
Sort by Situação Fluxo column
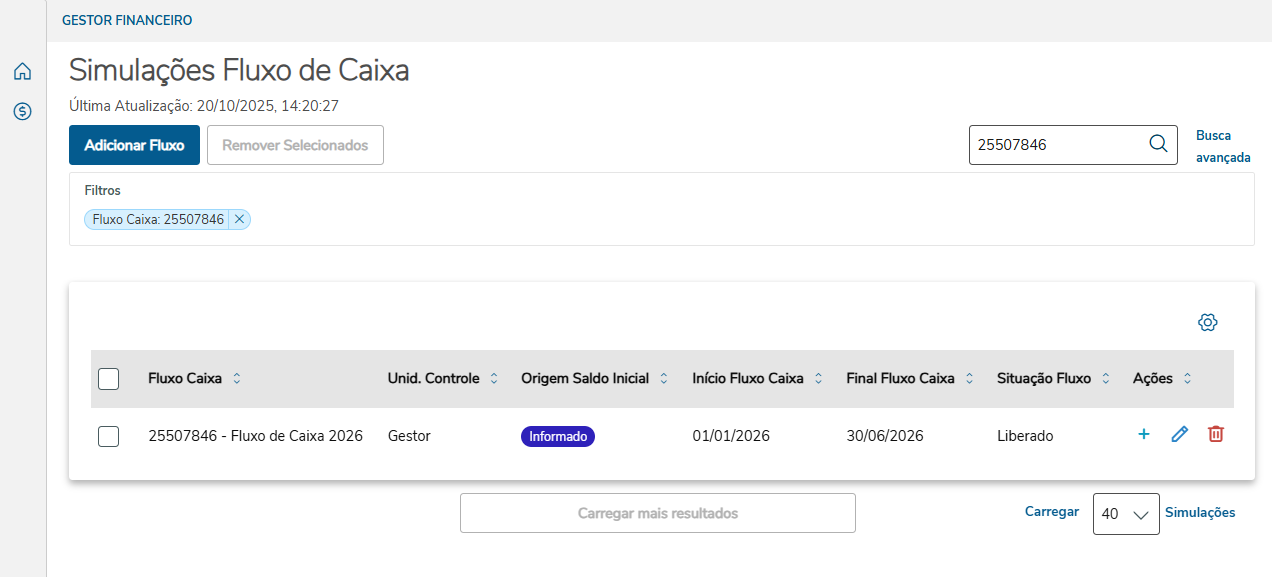[x=1106, y=379]
